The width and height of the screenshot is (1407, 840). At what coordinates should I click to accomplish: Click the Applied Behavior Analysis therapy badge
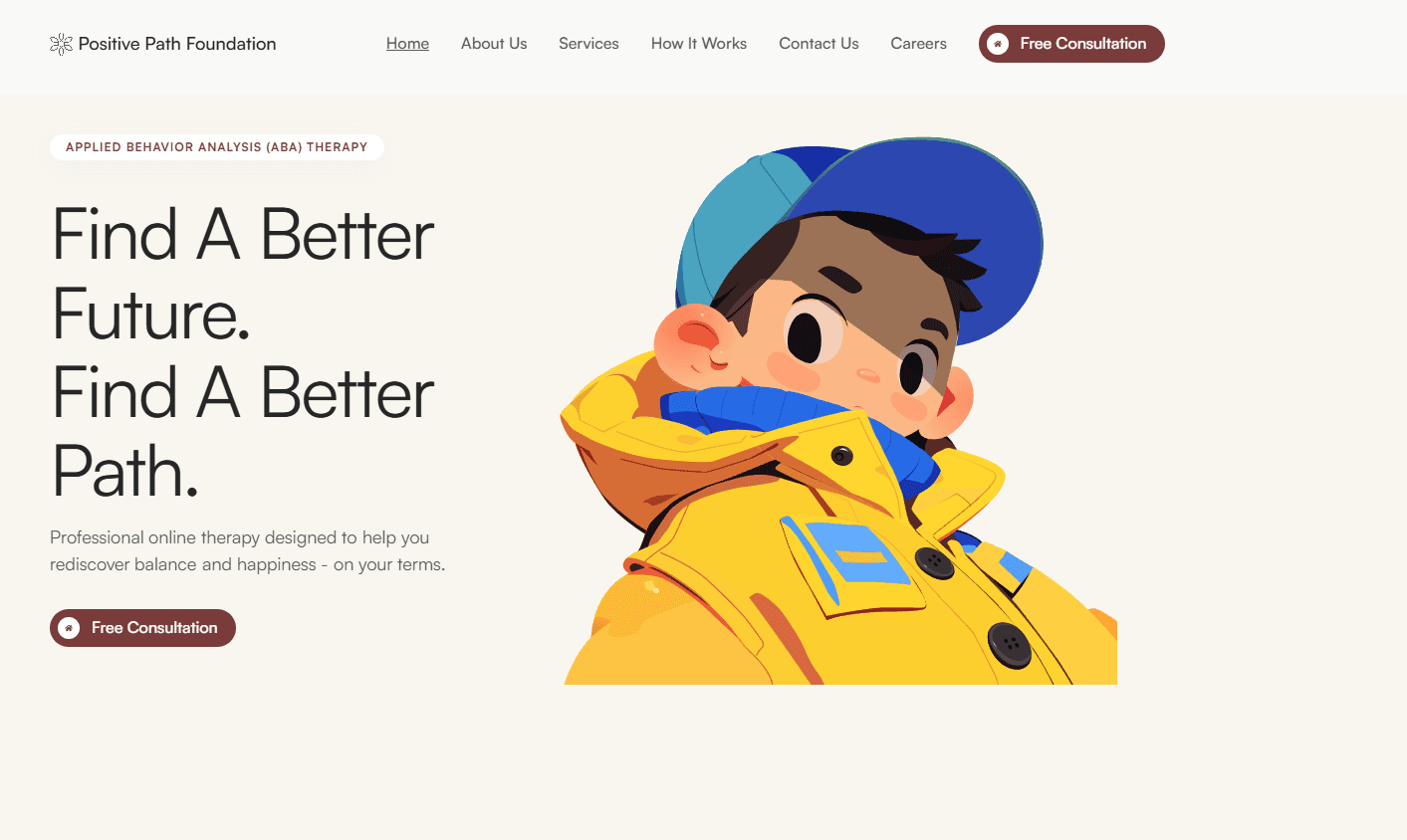click(217, 147)
